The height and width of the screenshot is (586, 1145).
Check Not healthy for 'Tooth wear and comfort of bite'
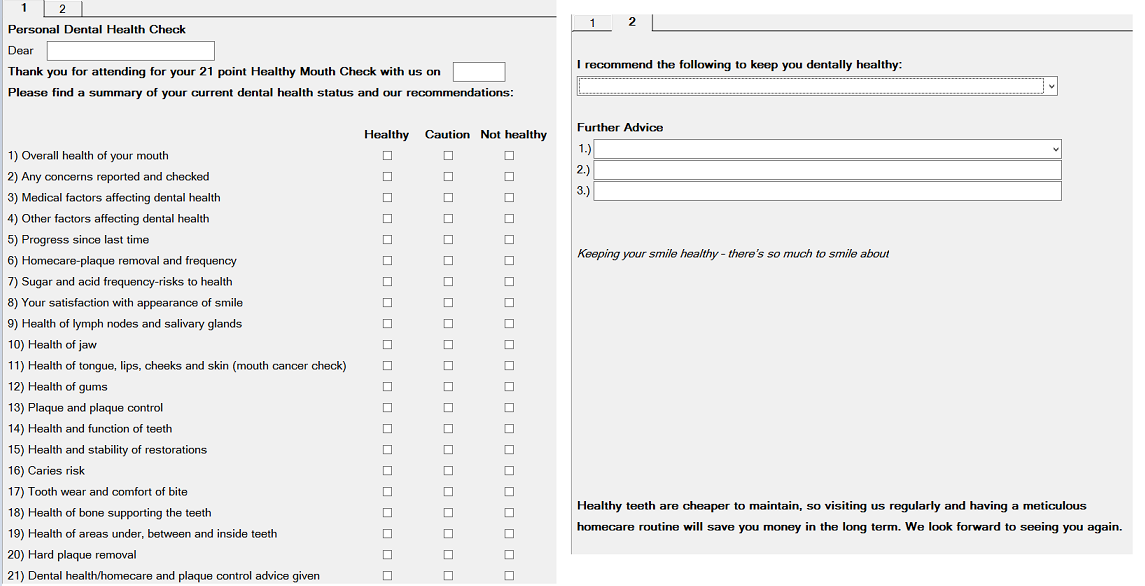click(508, 491)
